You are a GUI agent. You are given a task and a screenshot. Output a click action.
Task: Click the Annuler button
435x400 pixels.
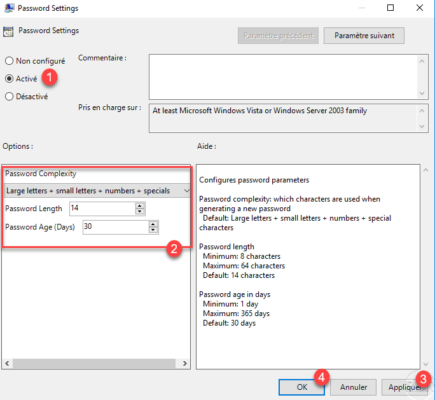(353, 387)
